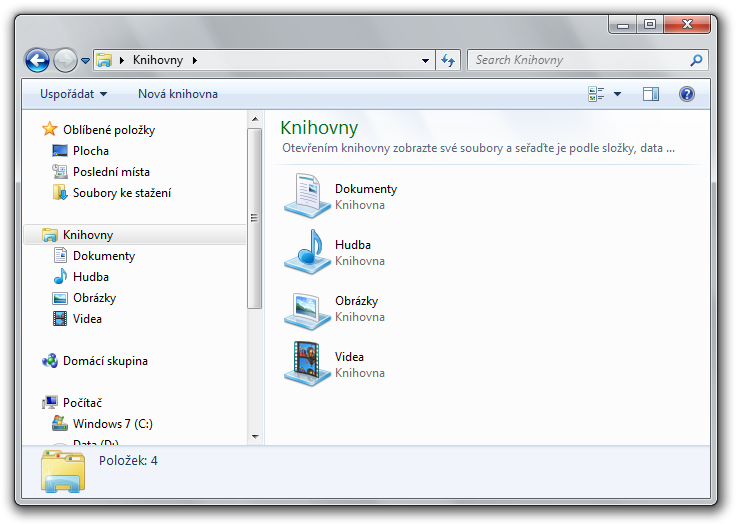Select Videa library film icon

(307, 363)
